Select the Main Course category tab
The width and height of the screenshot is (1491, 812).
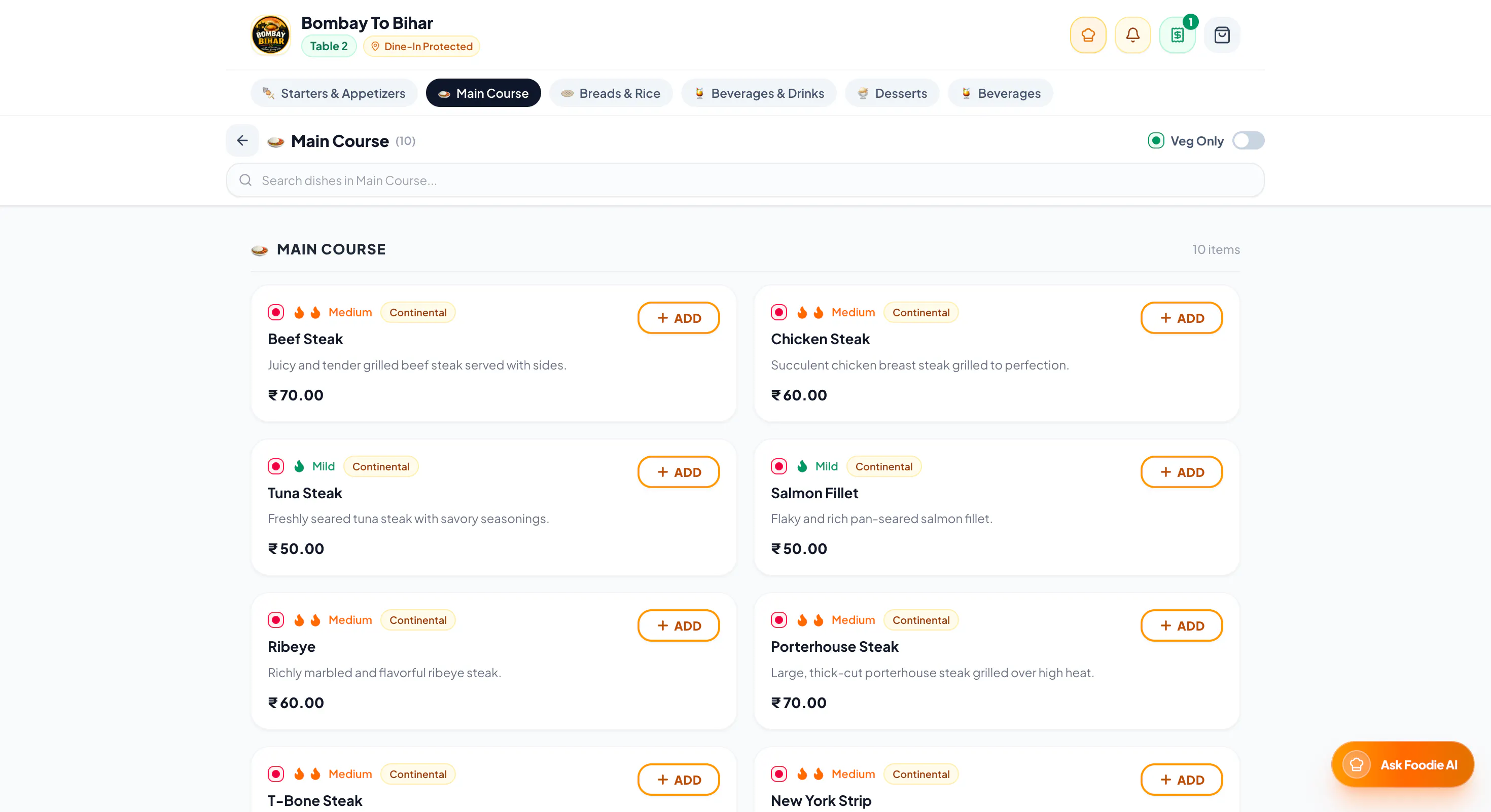pos(483,93)
